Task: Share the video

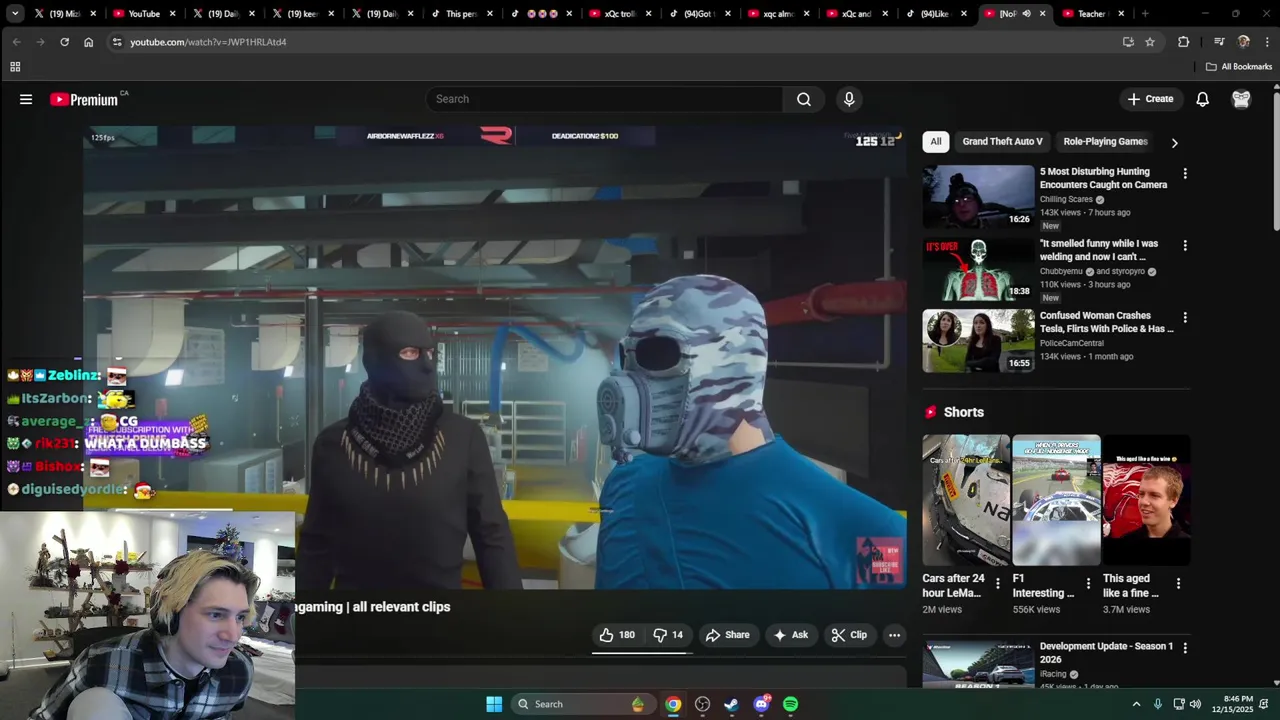Action: [x=727, y=635]
